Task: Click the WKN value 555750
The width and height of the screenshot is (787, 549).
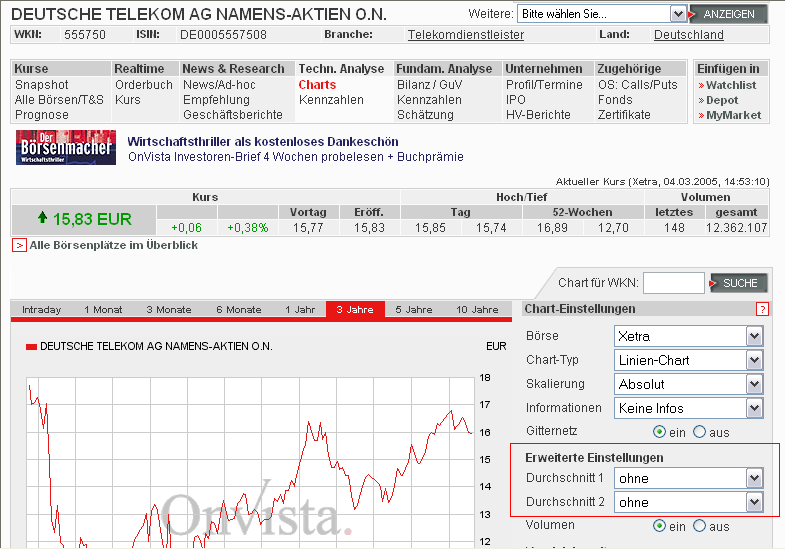Action: coord(85,35)
